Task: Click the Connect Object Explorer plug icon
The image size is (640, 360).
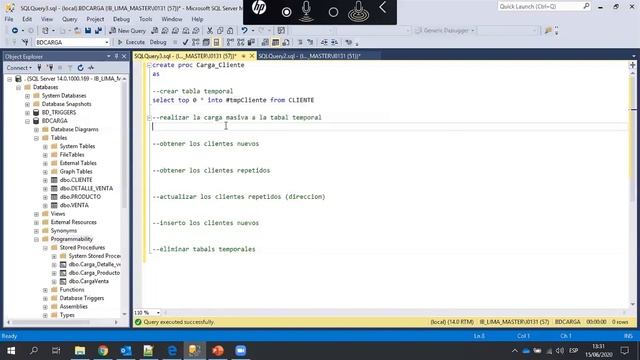Action: coord(40,68)
